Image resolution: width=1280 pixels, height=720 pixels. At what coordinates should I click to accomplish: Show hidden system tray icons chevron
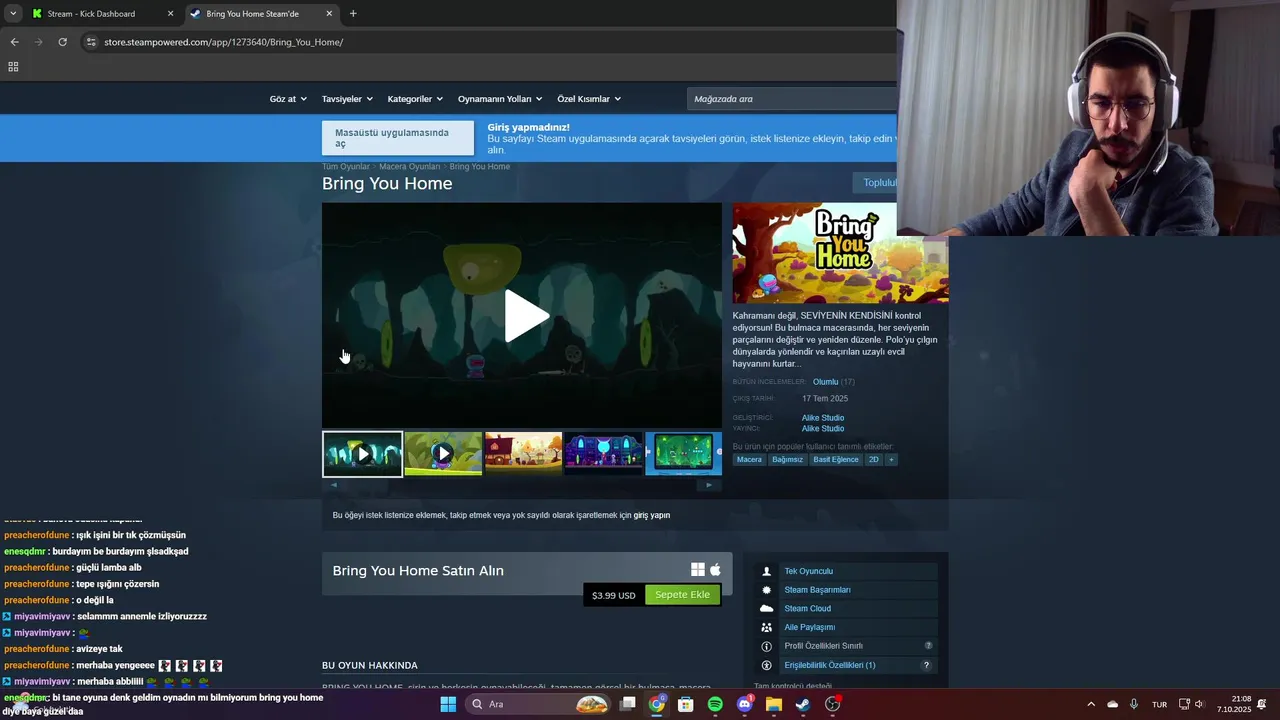tap(1091, 704)
